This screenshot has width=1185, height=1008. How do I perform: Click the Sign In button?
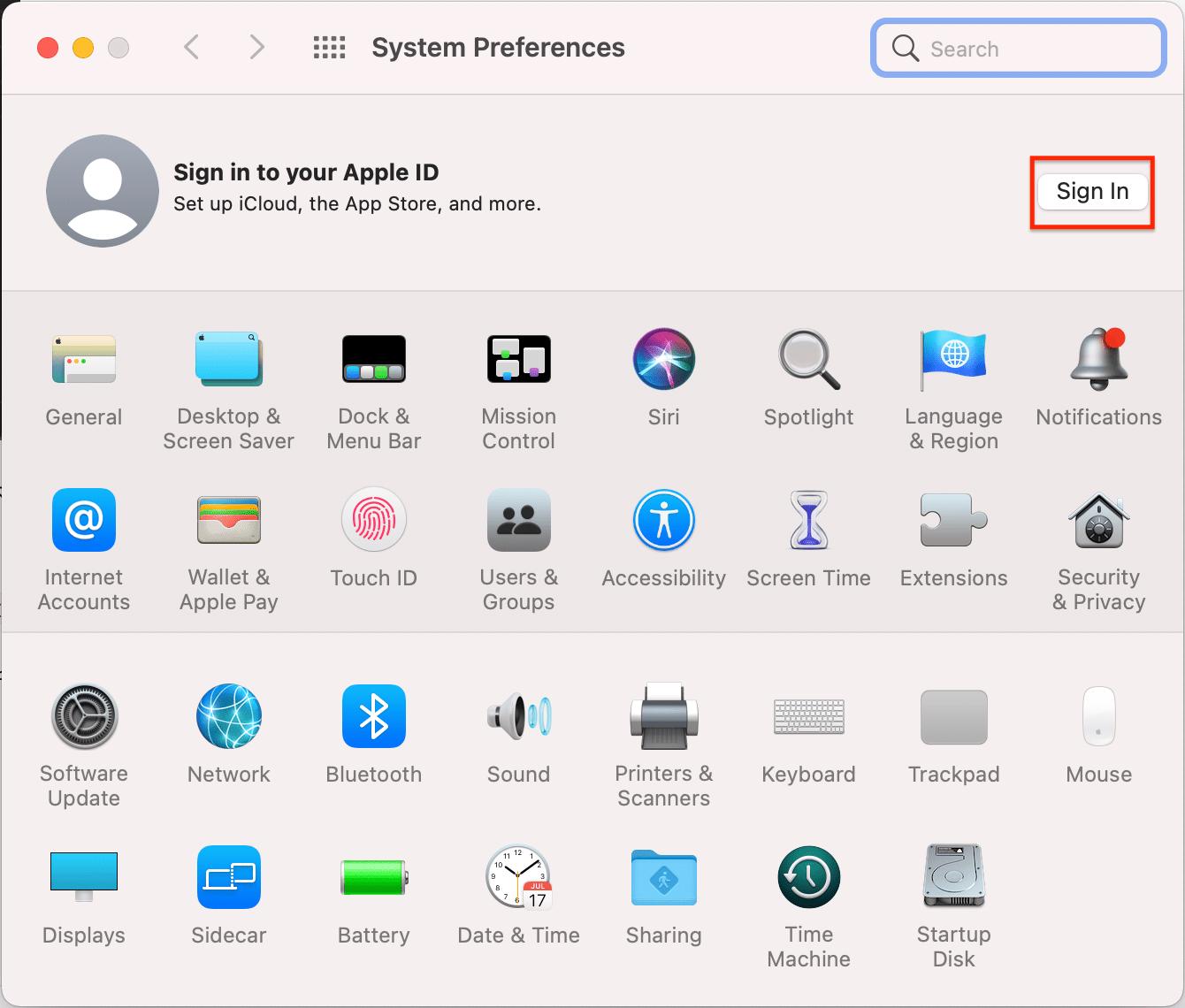click(1092, 191)
